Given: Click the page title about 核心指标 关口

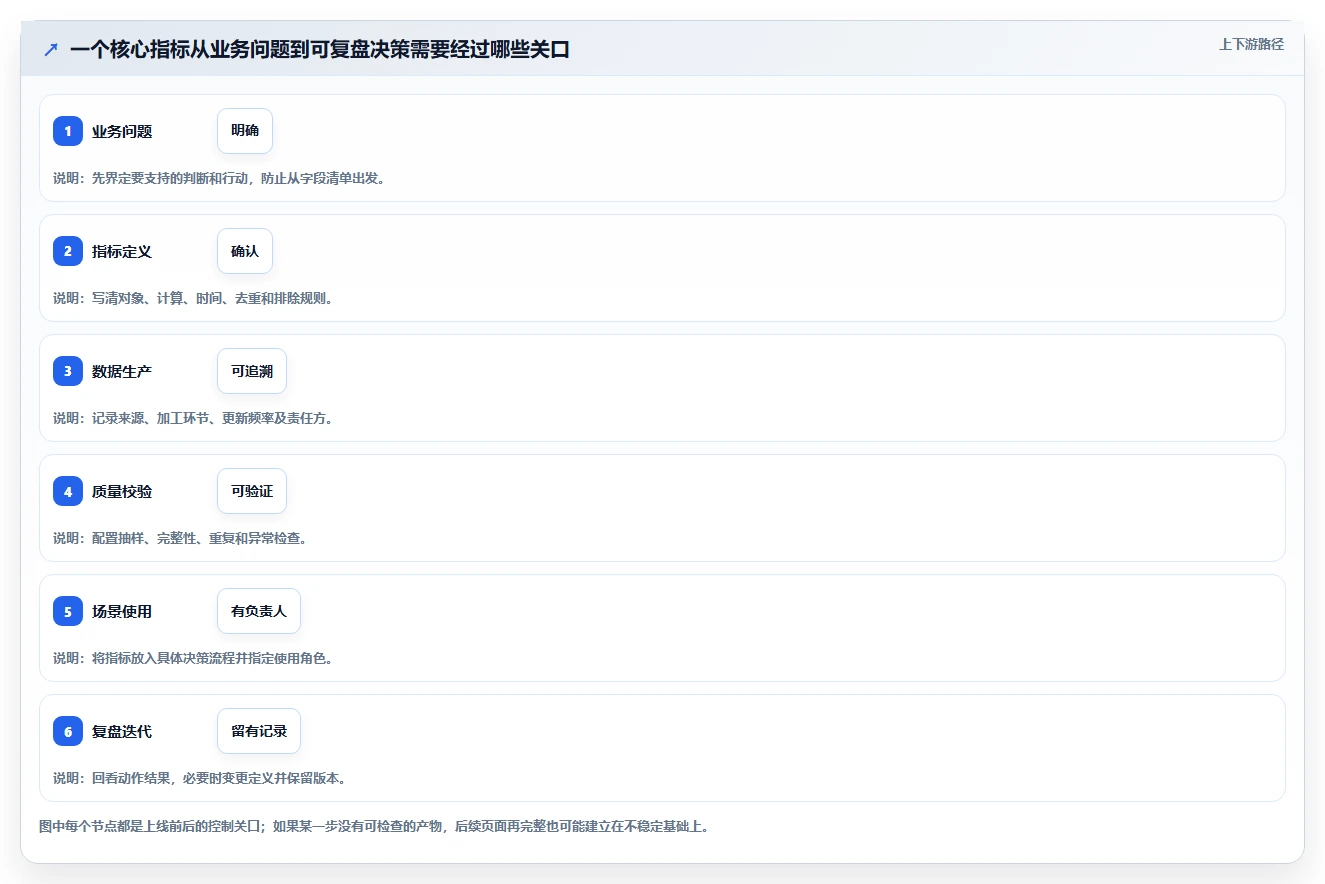Looking at the screenshot, I should (x=320, y=49).
